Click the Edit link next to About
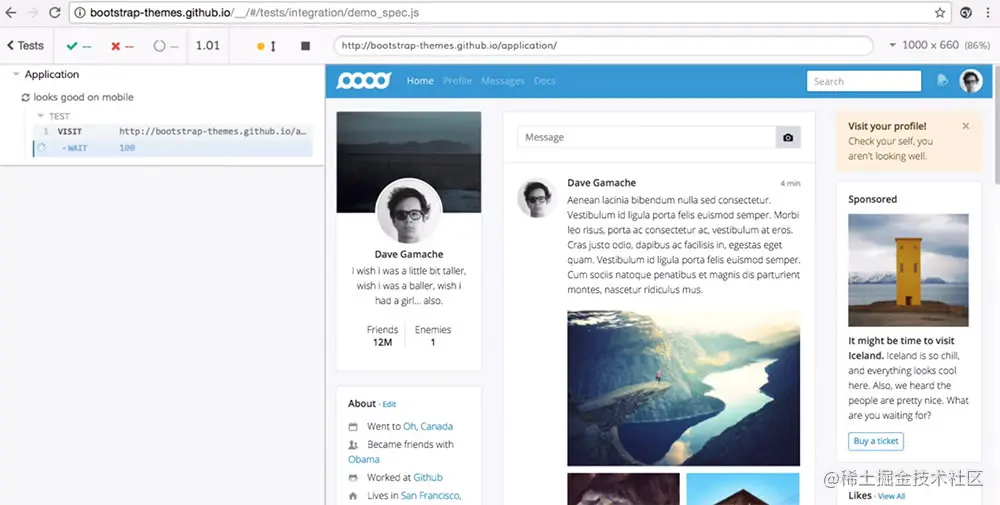Viewport: 1000px width, 505px height. pos(389,404)
